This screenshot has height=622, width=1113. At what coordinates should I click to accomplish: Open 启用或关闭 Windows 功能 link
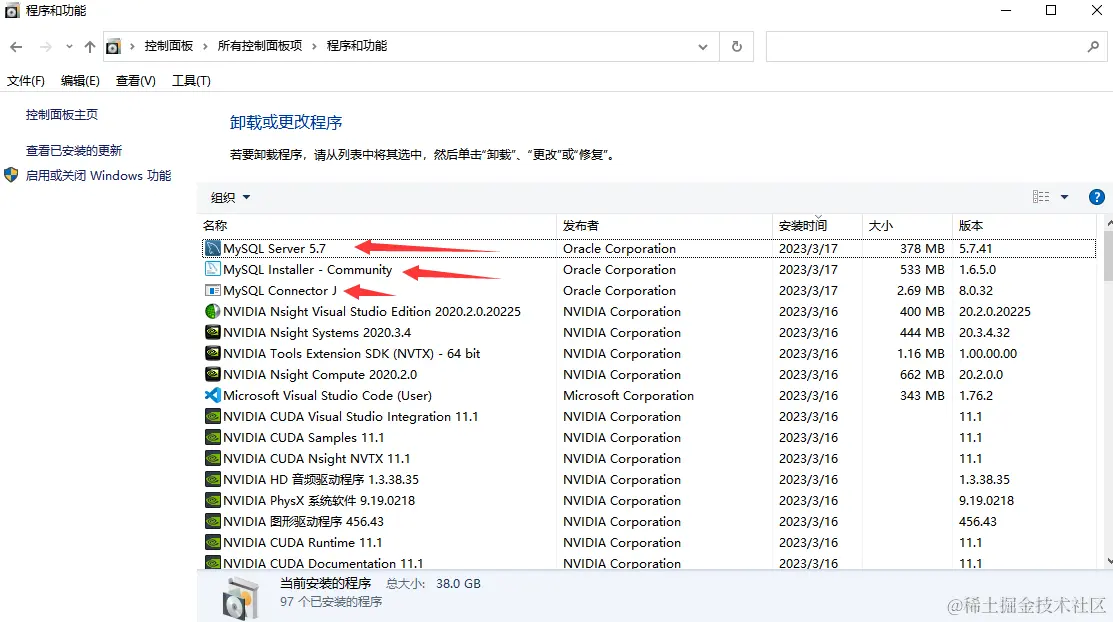(x=99, y=175)
